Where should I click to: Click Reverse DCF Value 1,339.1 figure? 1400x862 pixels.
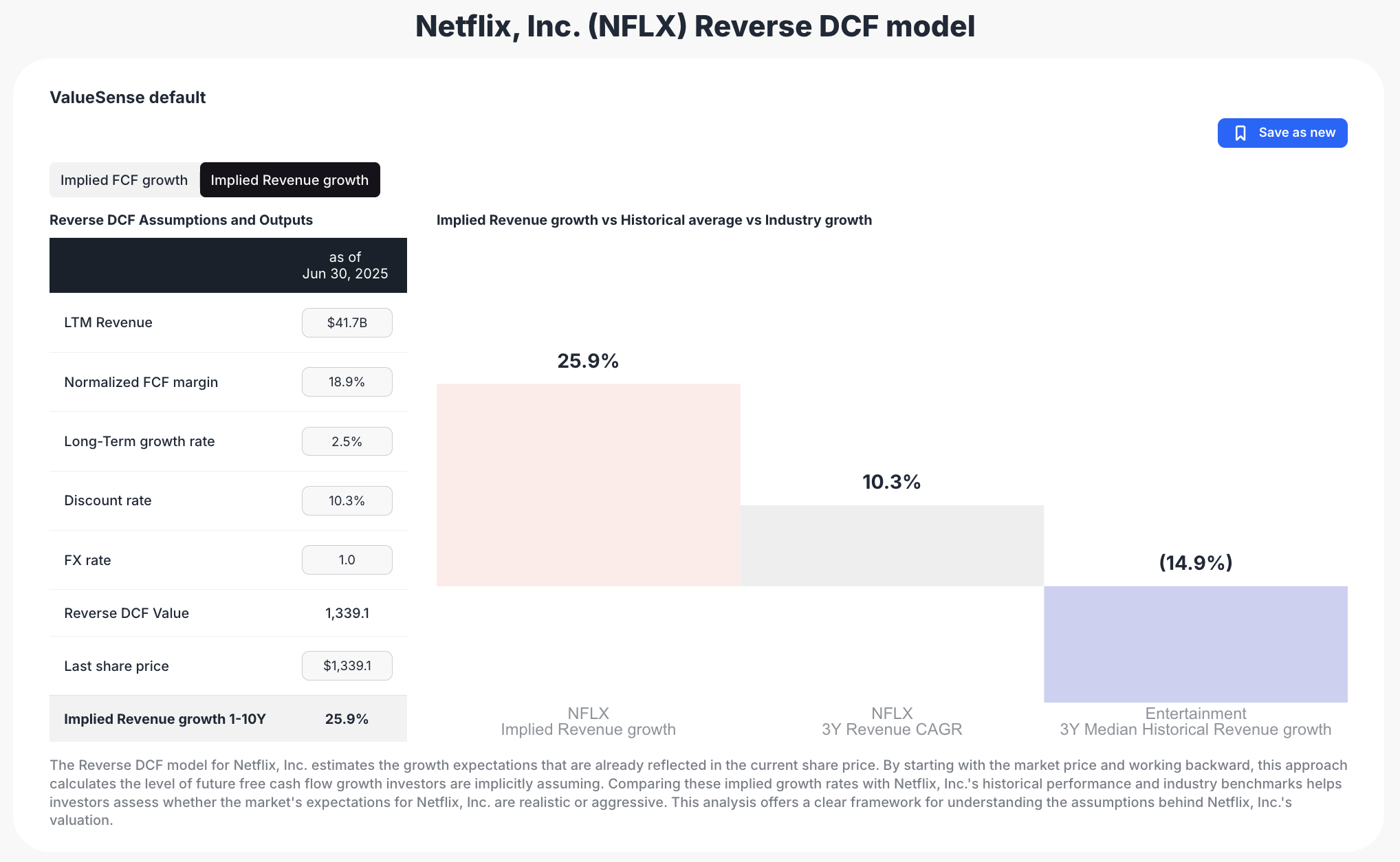coord(347,613)
